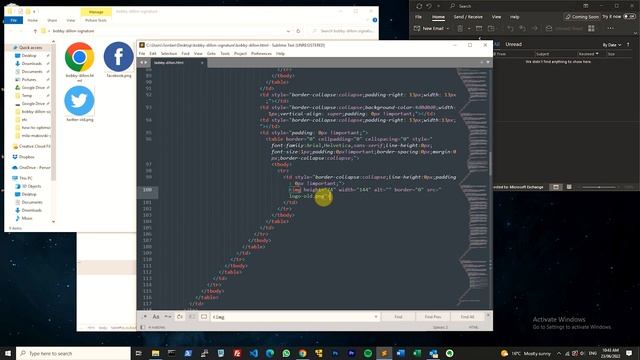
Task: Toggle in-selection option in find panel
Action: (191, 317)
